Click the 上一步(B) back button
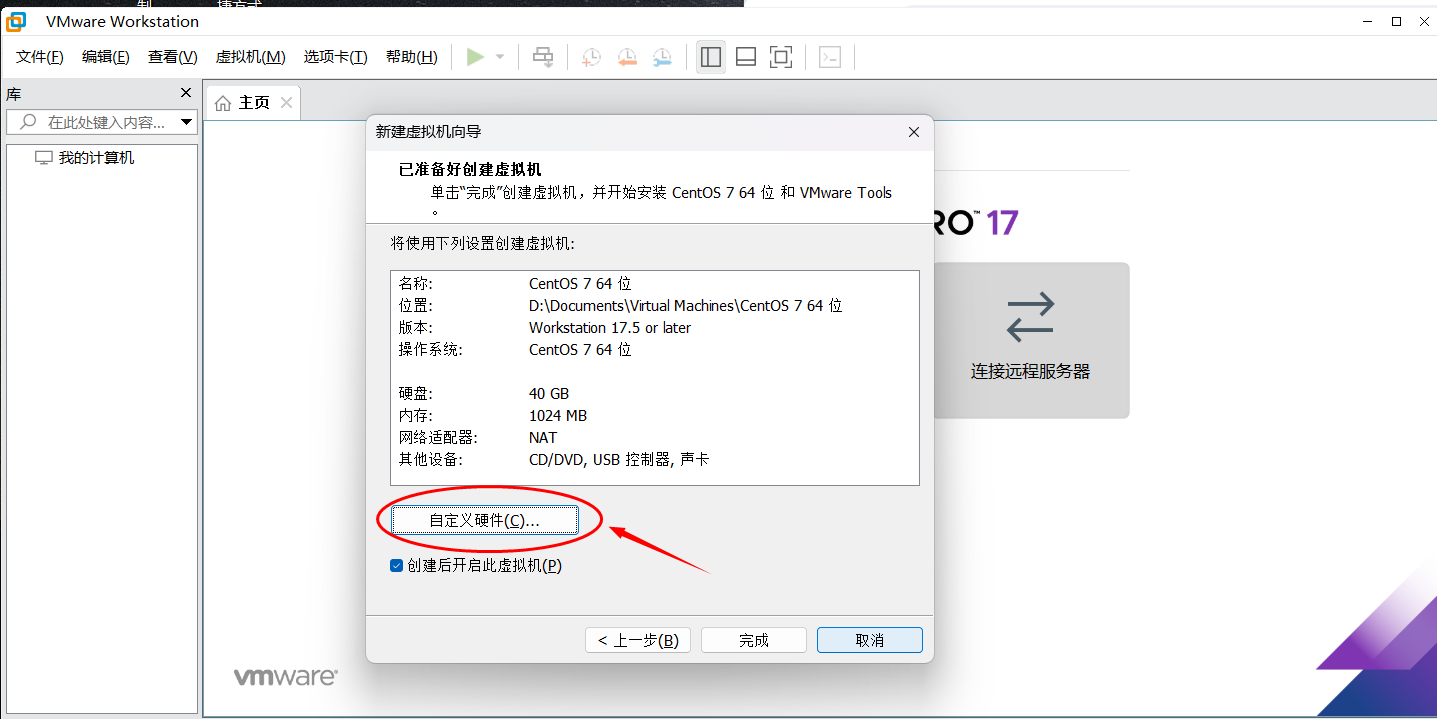The height and width of the screenshot is (719, 1437). coord(638,640)
